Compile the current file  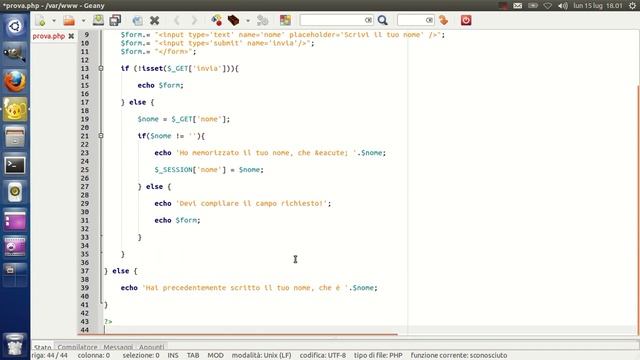coord(216,20)
